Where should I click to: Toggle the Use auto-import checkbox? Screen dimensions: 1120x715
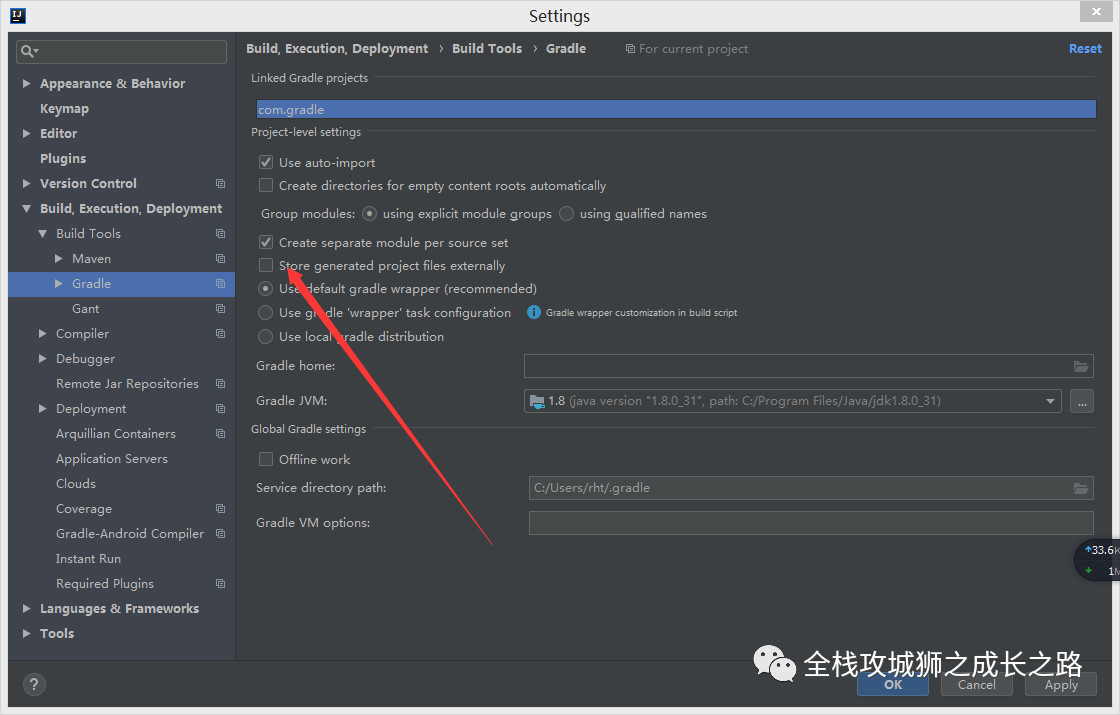pos(266,162)
